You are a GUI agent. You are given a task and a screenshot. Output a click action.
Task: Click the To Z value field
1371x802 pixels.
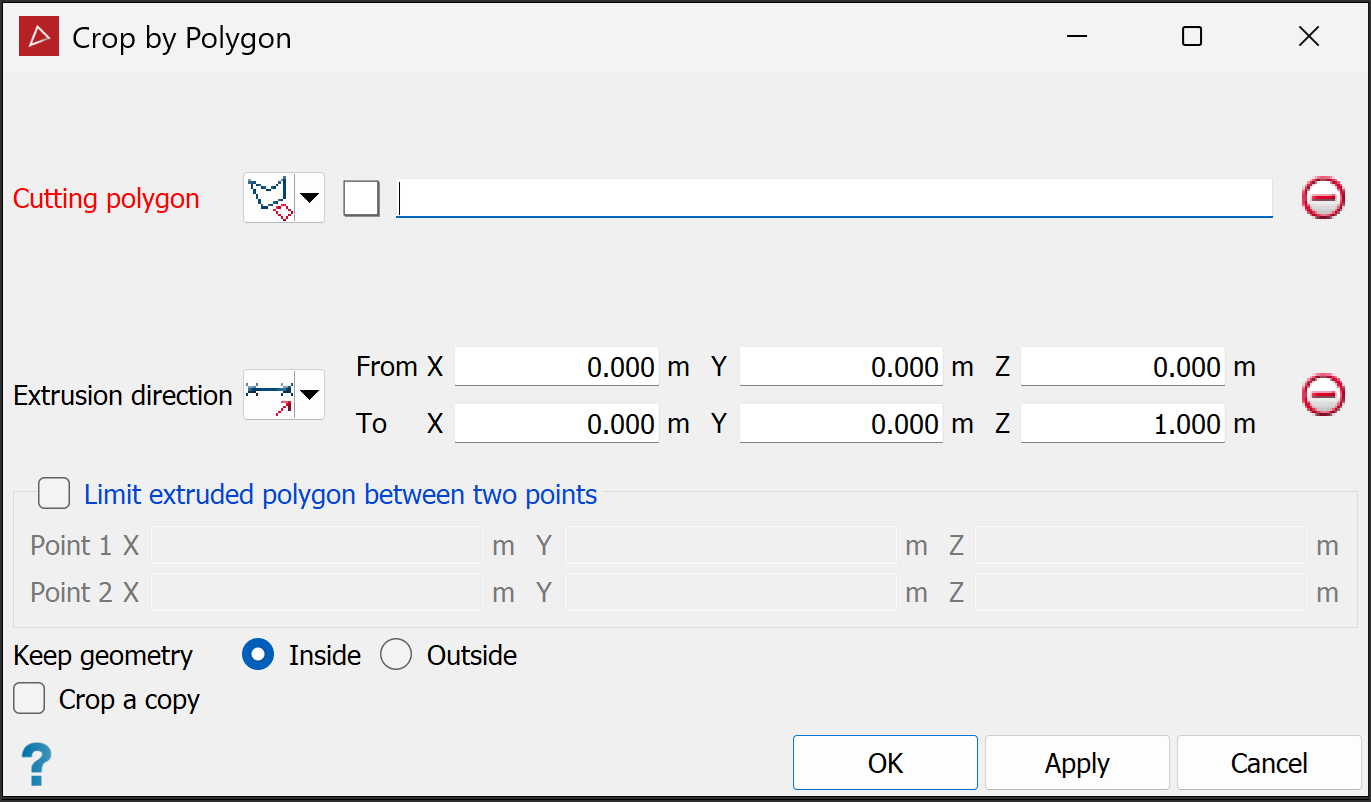[1122, 424]
